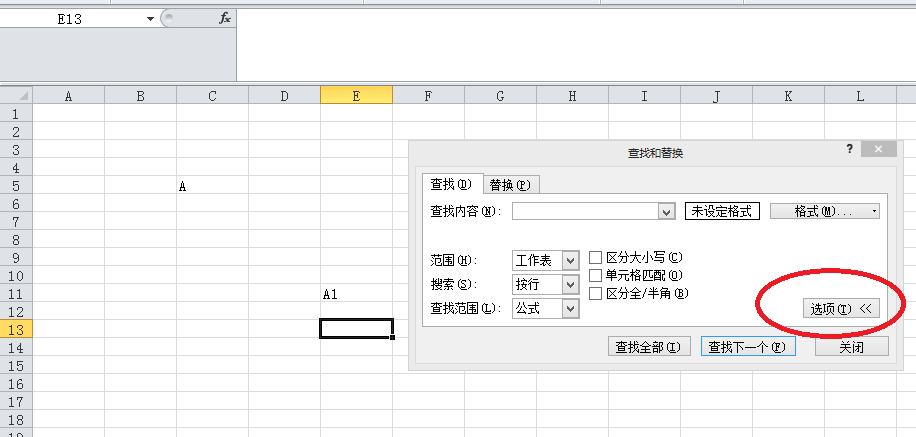Click the 关闭 button
Screen dimensions: 916x437
coord(852,346)
